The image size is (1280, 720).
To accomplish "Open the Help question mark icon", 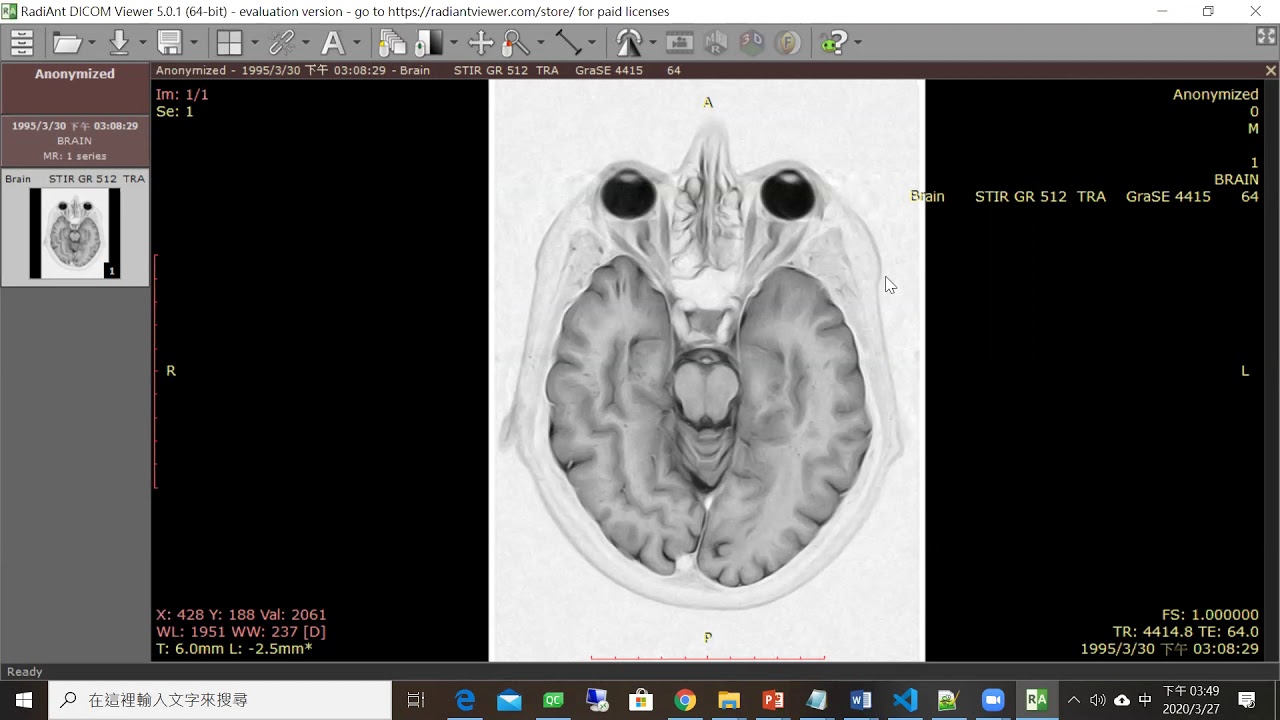I will pyautogui.click(x=833, y=43).
